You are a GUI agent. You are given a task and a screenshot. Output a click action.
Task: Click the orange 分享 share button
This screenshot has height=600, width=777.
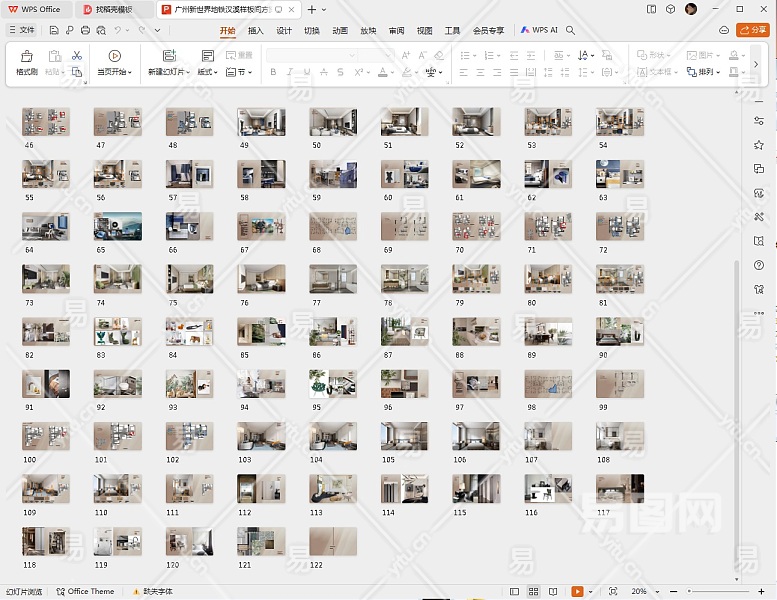point(753,30)
